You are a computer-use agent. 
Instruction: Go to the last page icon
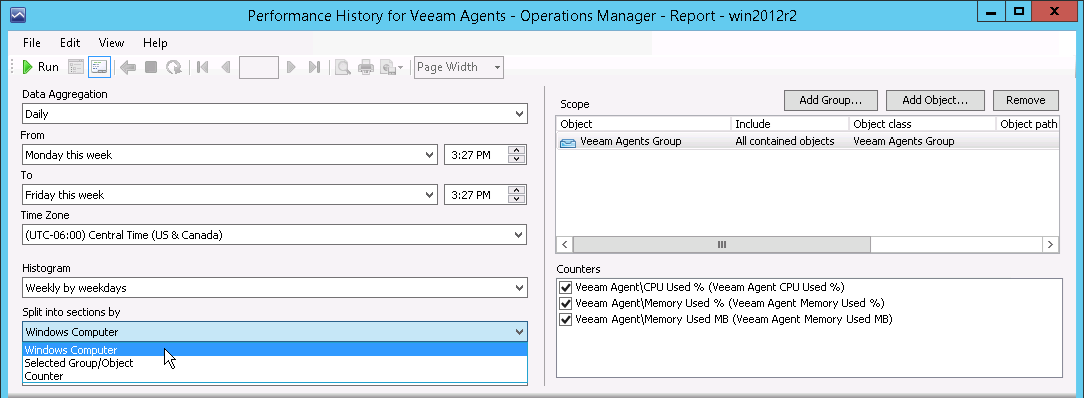click(315, 67)
